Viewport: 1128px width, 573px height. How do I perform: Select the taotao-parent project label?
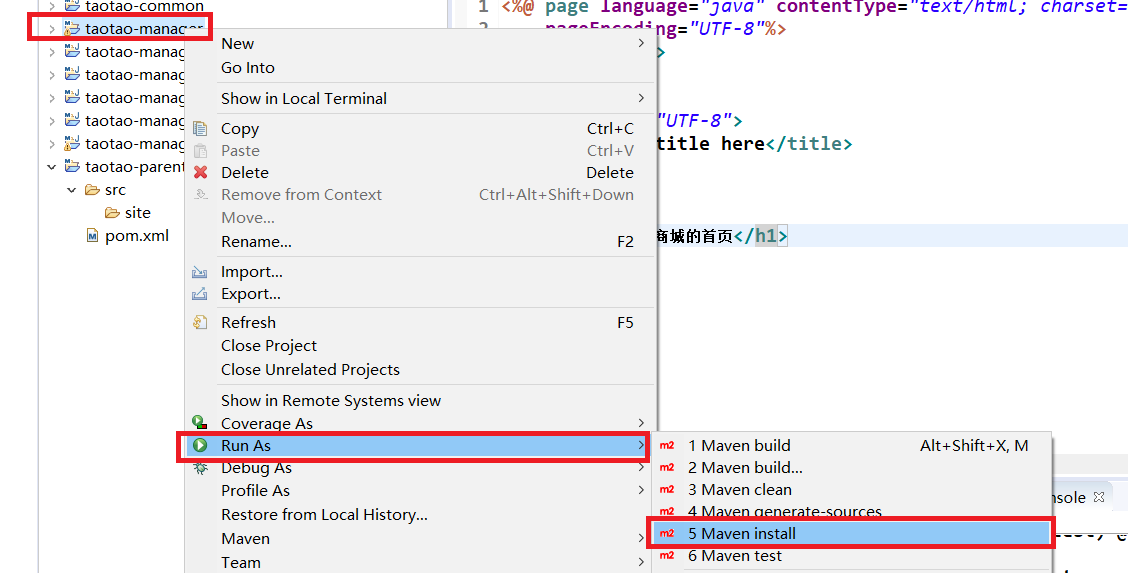coord(135,167)
